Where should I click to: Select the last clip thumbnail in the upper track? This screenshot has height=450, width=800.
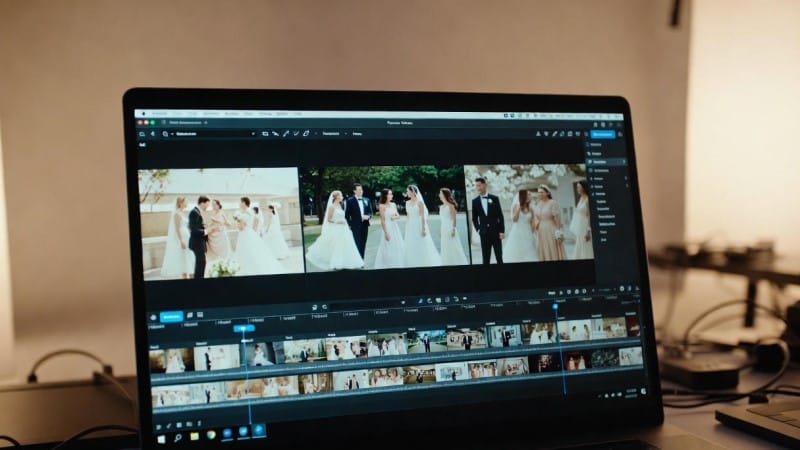pyautogui.click(x=632, y=326)
